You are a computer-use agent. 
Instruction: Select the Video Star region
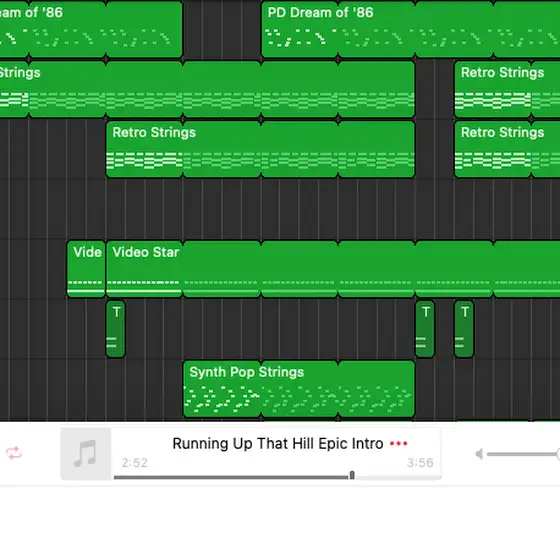coord(333,269)
